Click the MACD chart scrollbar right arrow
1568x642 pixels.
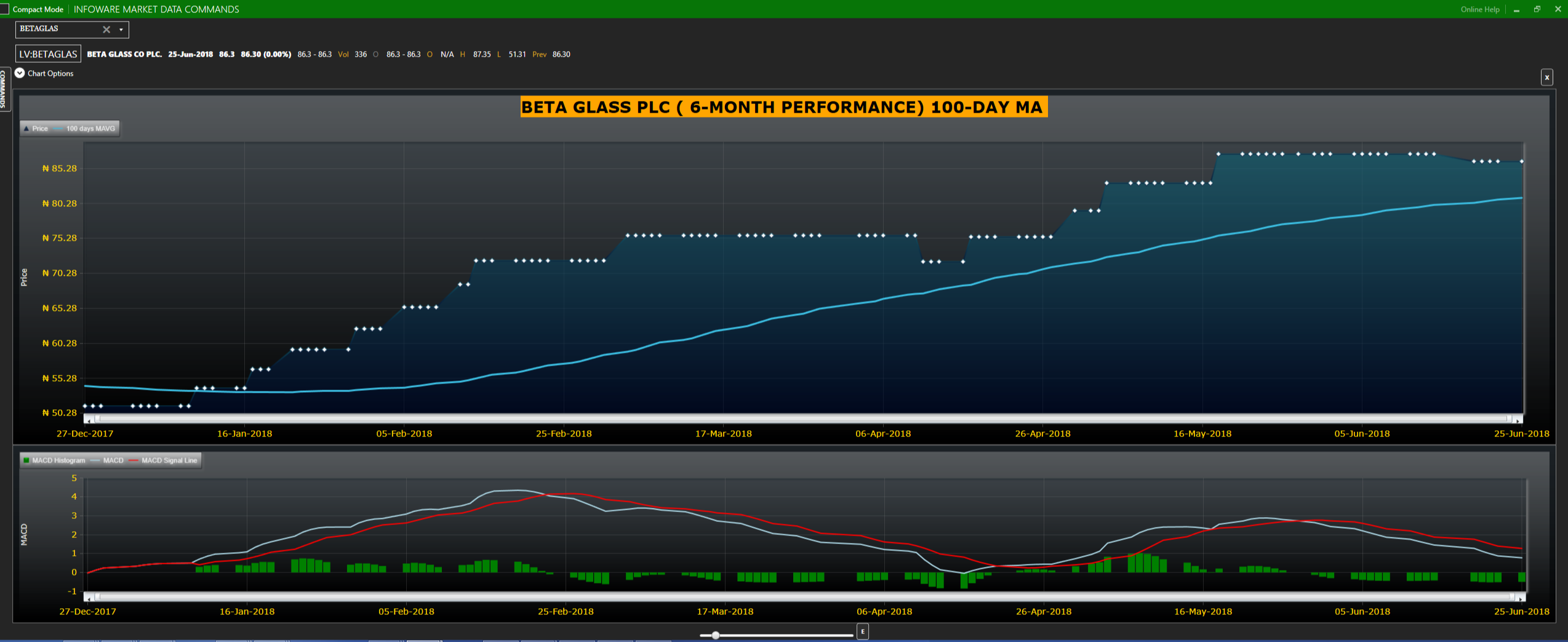click(x=1521, y=598)
